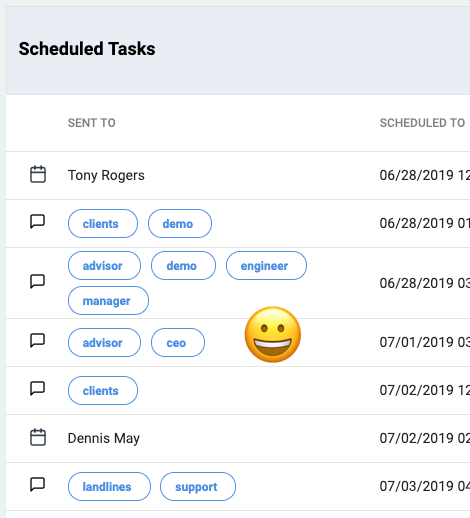The width and height of the screenshot is (470, 518).
Task: Sort by the Scheduled To column header
Action: click(422, 123)
